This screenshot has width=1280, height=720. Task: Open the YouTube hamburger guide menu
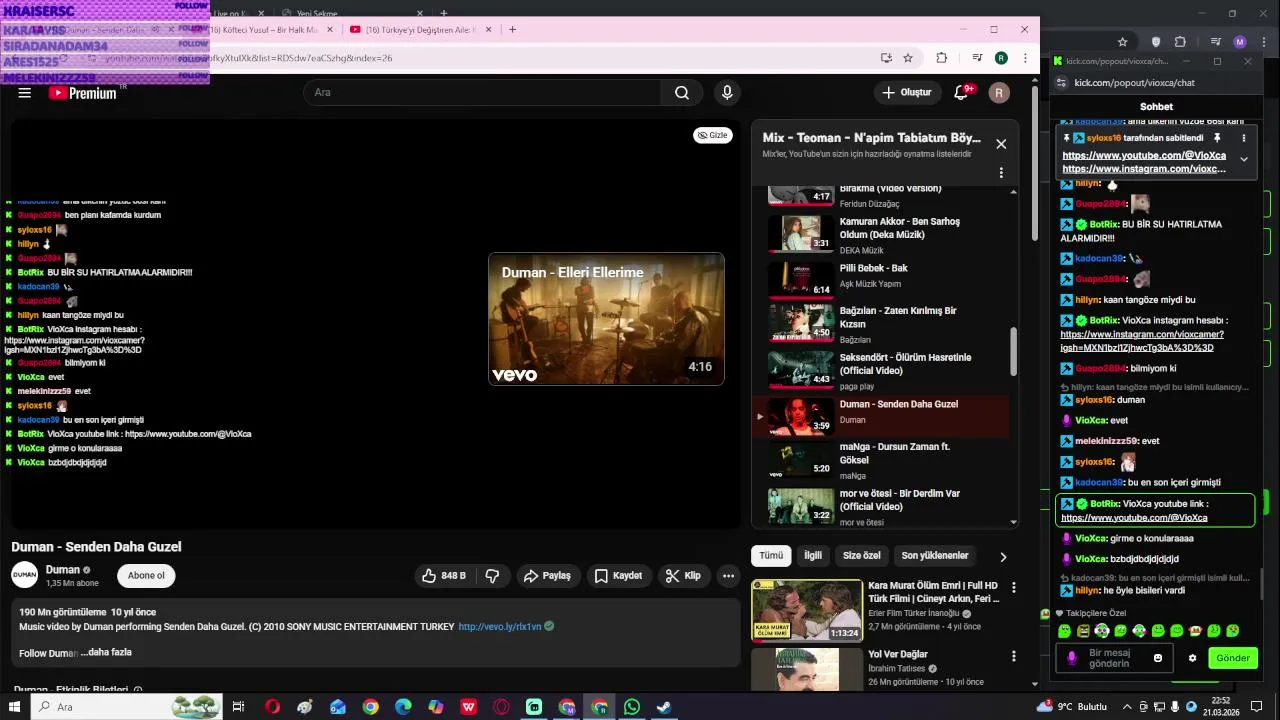pyautogui.click(x=25, y=93)
